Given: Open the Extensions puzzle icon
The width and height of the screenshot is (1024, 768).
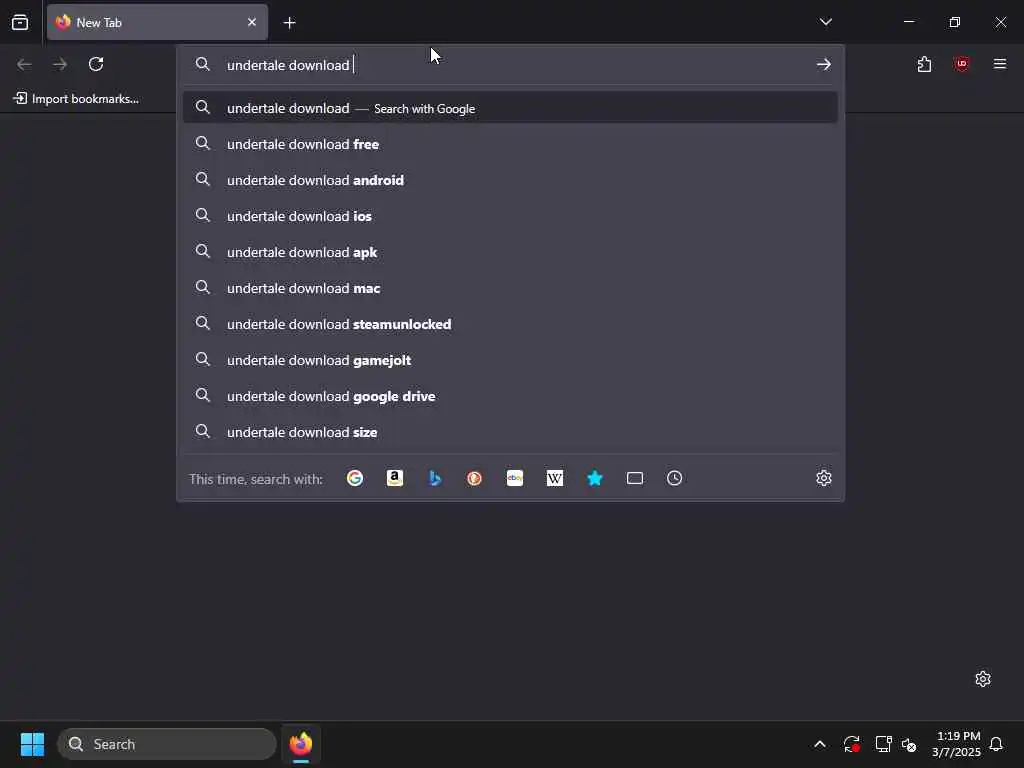Looking at the screenshot, I should (x=924, y=64).
